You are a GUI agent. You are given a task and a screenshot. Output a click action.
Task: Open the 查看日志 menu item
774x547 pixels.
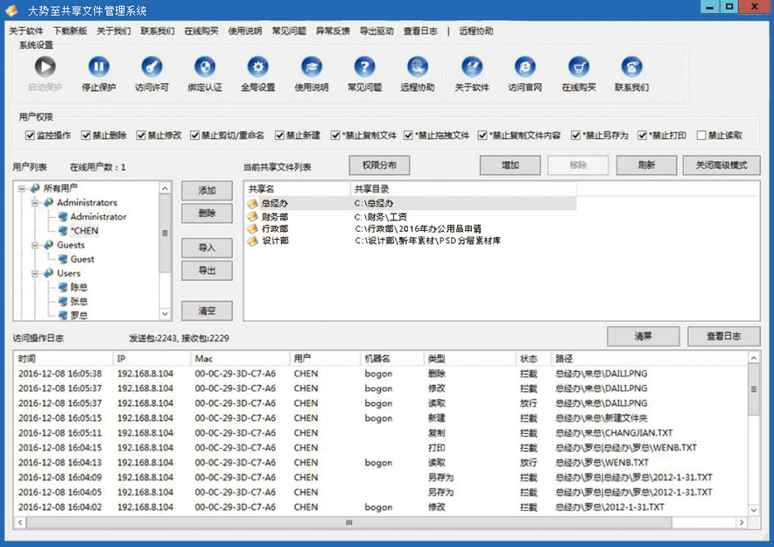click(x=420, y=31)
